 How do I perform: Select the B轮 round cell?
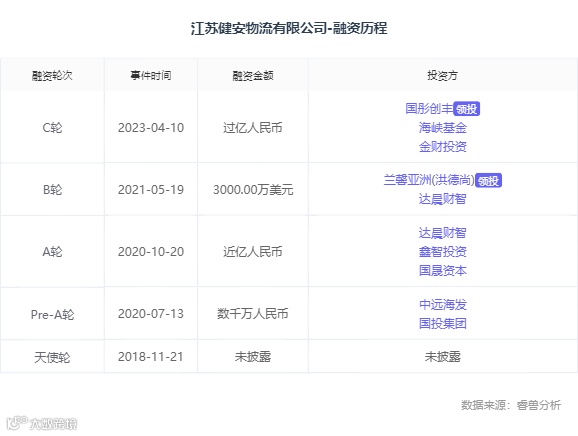click(x=52, y=190)
